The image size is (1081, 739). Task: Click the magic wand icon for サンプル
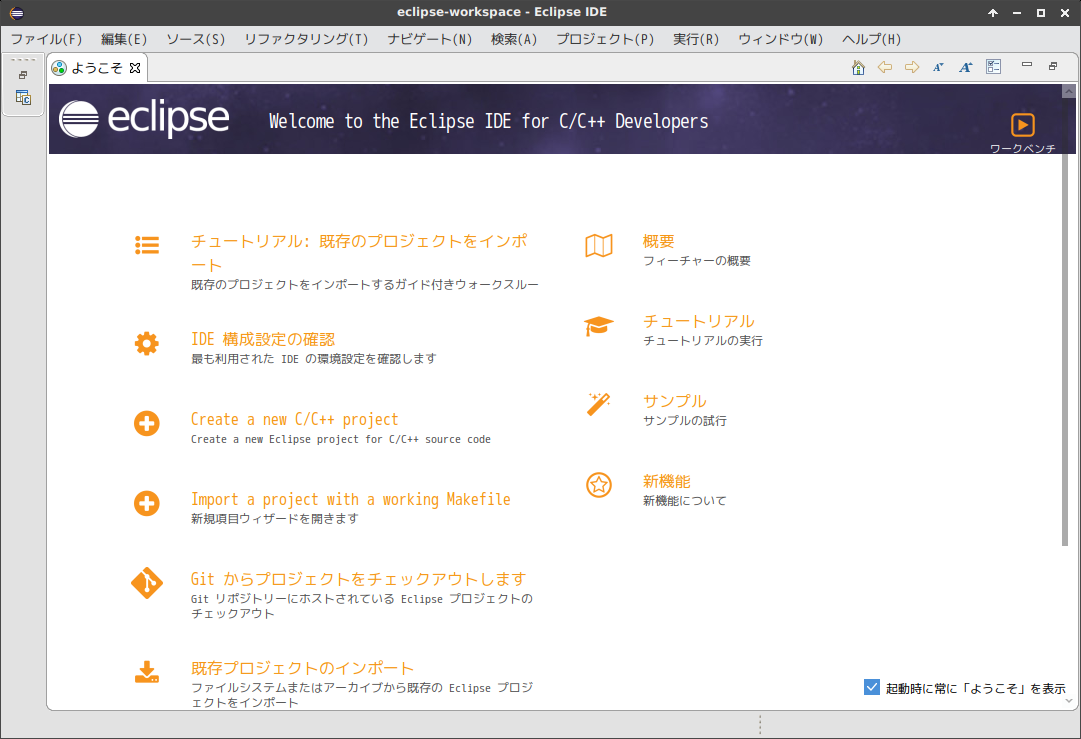[599, 405]
